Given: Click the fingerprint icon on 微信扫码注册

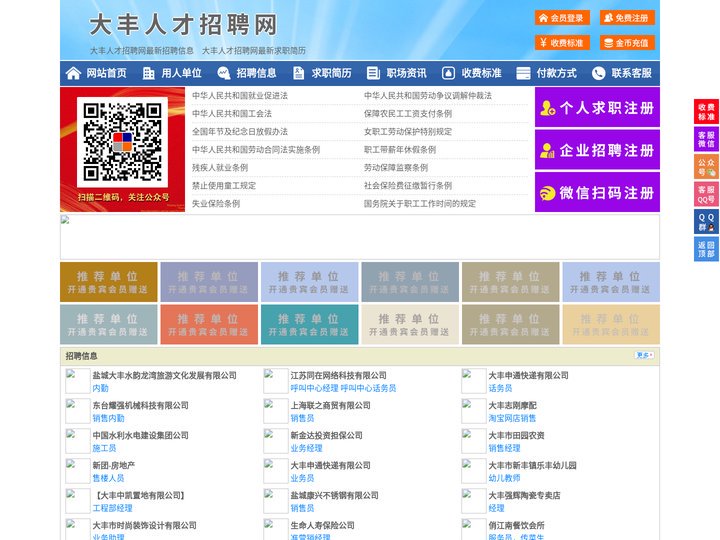Looking at the screenshot, I should point(547,193).
